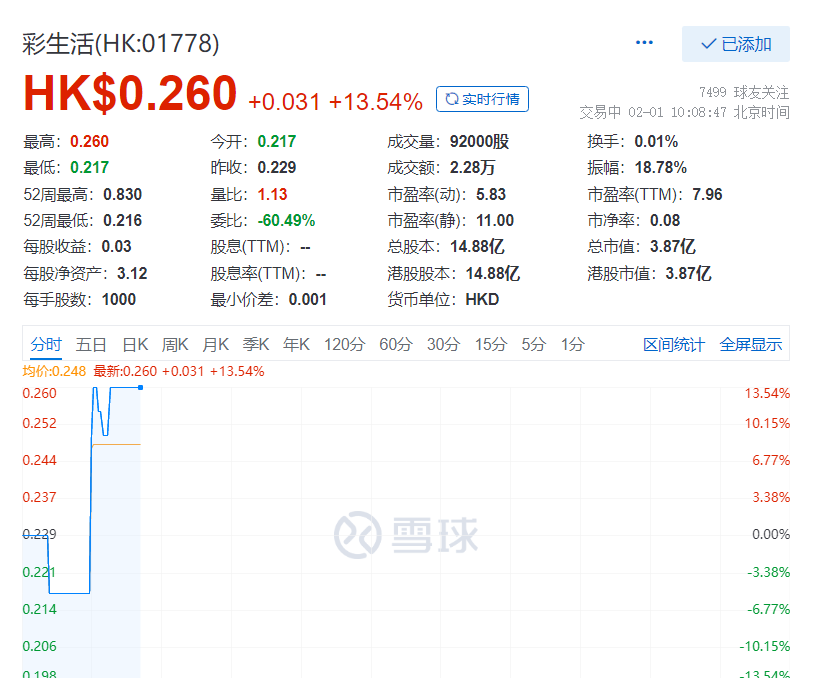Click 振幅 value 18.78%

(x=661, y=168)
